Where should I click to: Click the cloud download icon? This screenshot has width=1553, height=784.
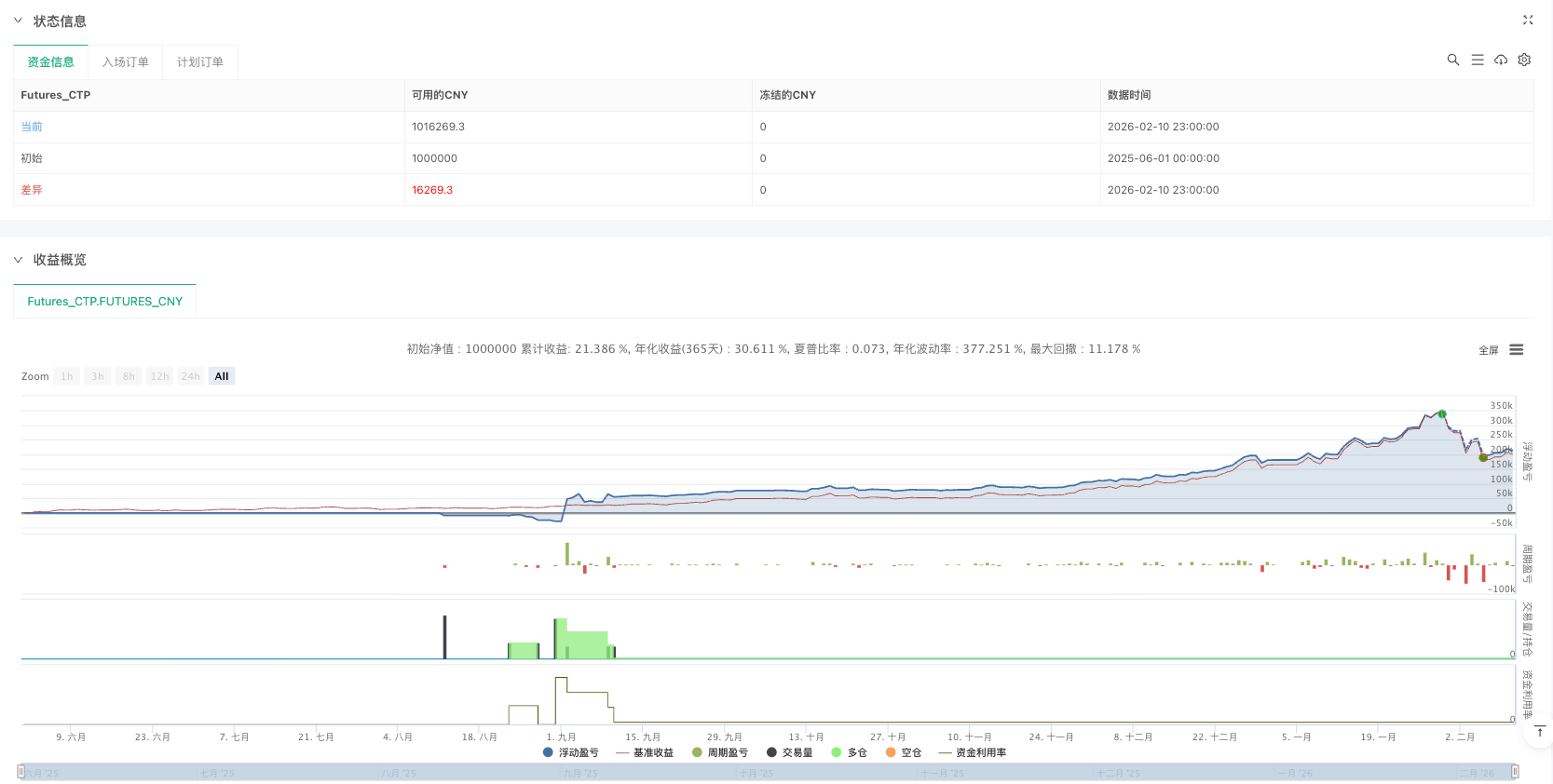(x=1501, y=60)
